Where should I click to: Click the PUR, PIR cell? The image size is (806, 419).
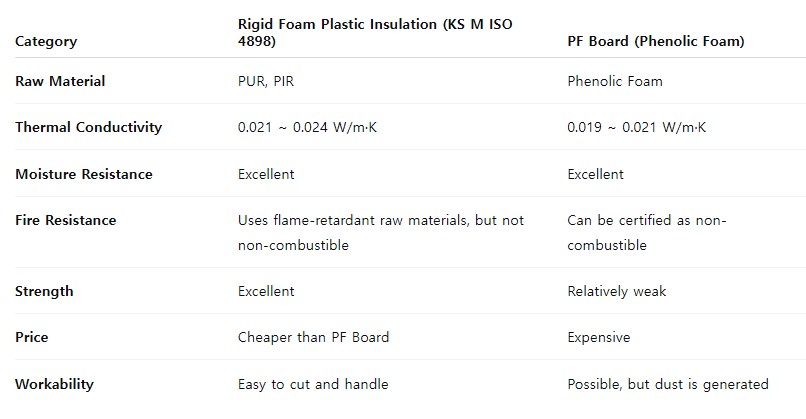pyautogui.click(x=265, y=81)
